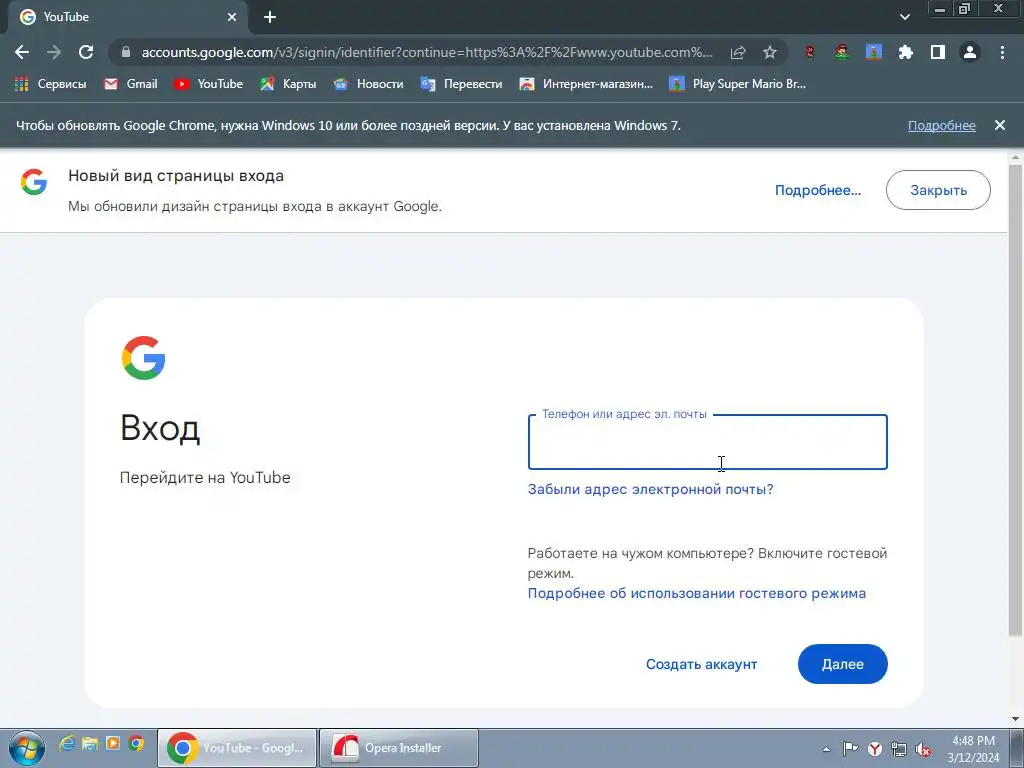Screen dimensions: 1024x768
Task: Click the Google logo in the banner
Action: (34, 182)
